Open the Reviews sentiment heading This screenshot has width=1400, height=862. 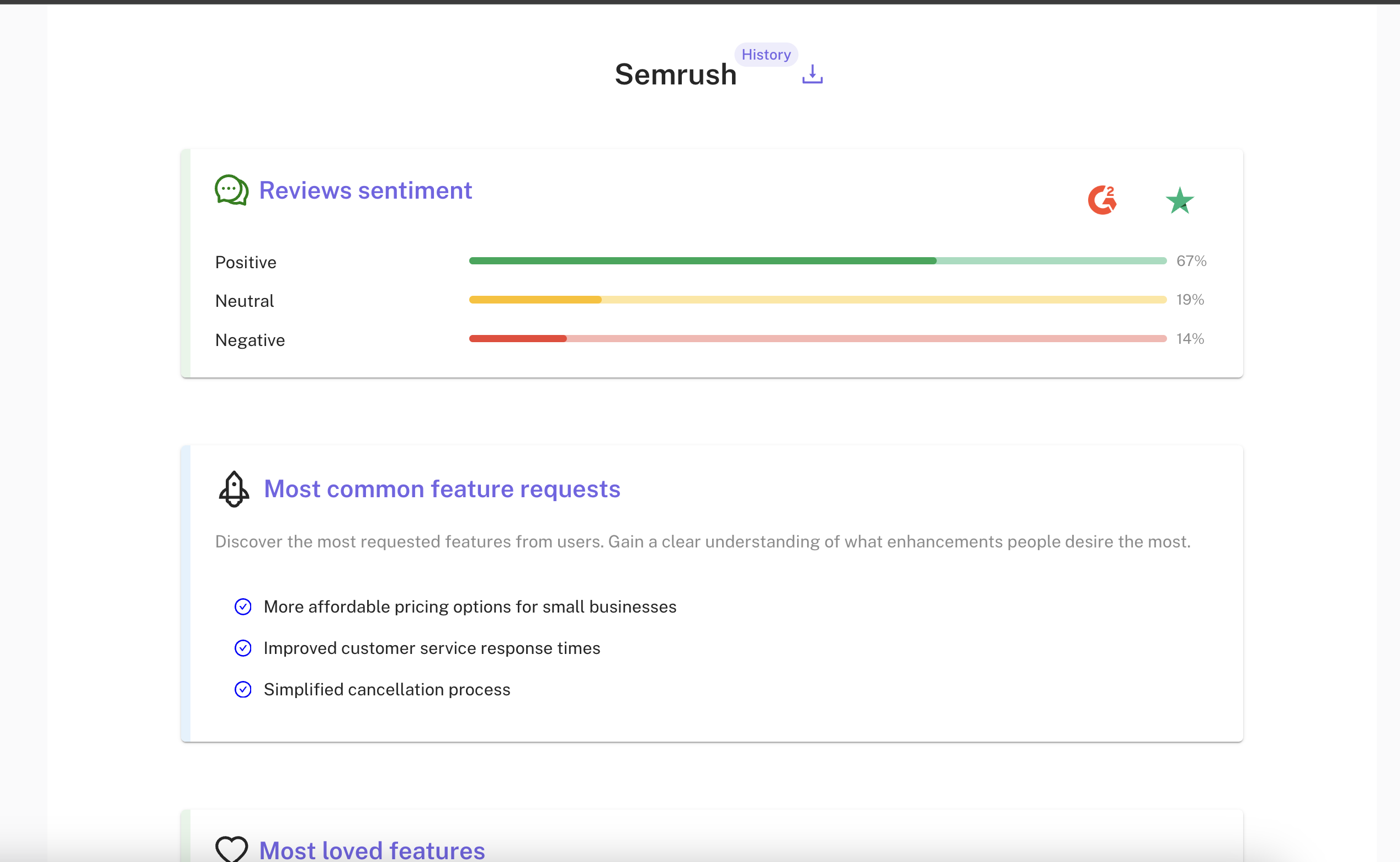[365, 190]
